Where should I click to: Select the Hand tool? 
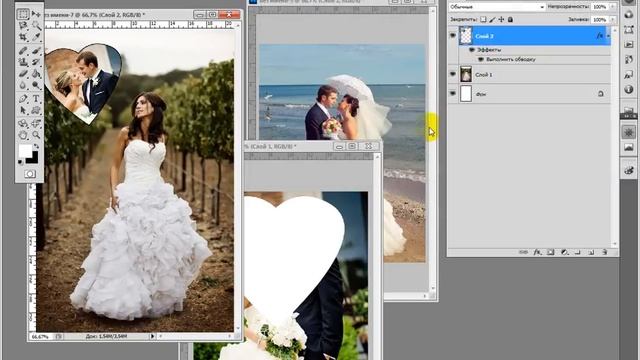pyautogui.click(x=23, y=135)
